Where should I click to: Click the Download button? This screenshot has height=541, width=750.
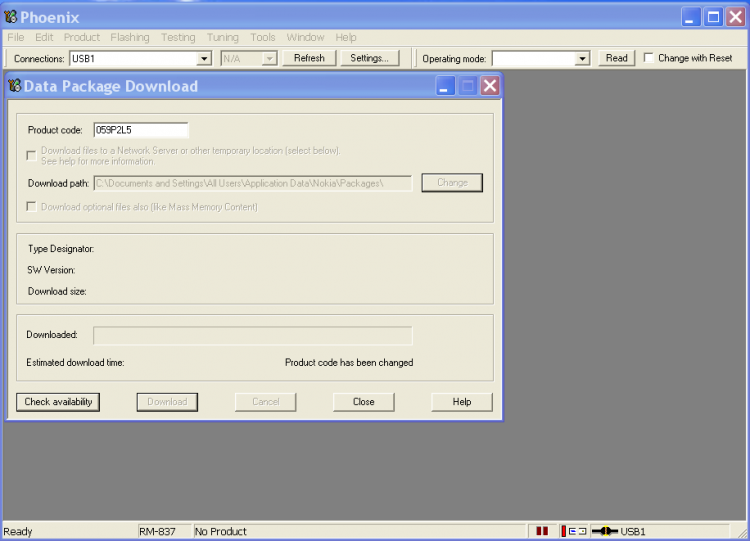tap(167, 402)
